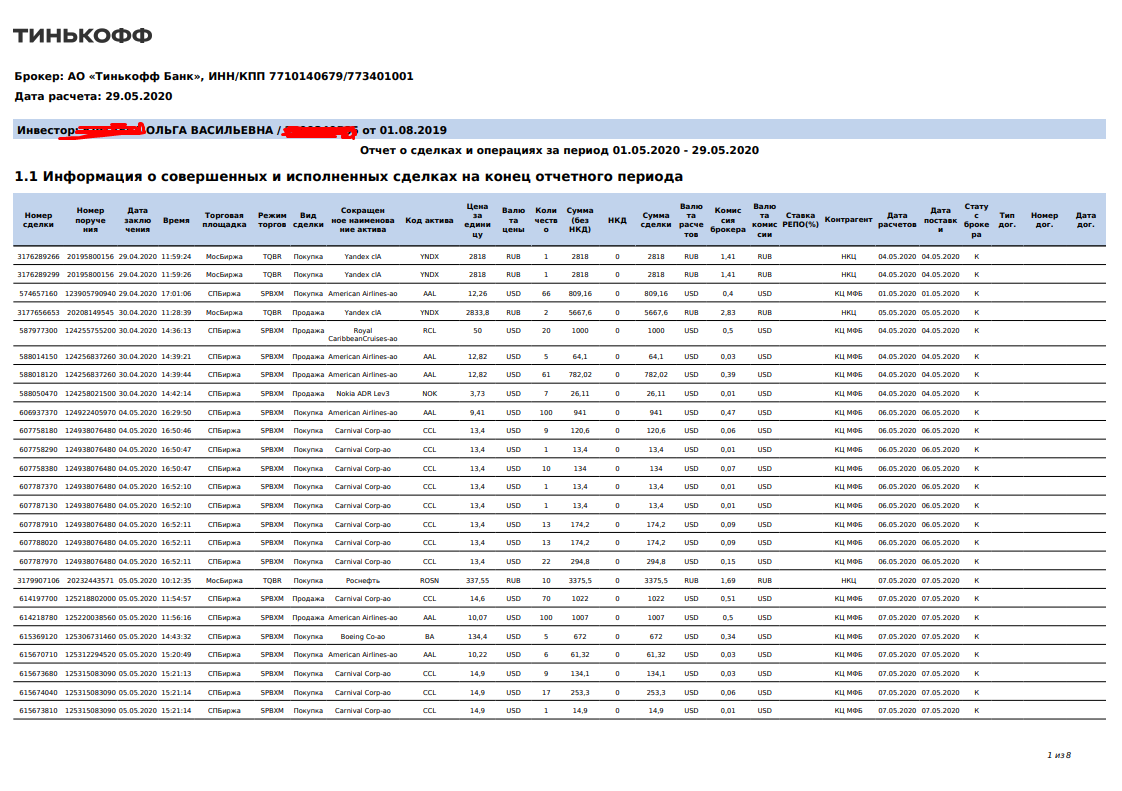
Task: Click the page indicator '1 из 8'
Action: [x=1059, y=755]
